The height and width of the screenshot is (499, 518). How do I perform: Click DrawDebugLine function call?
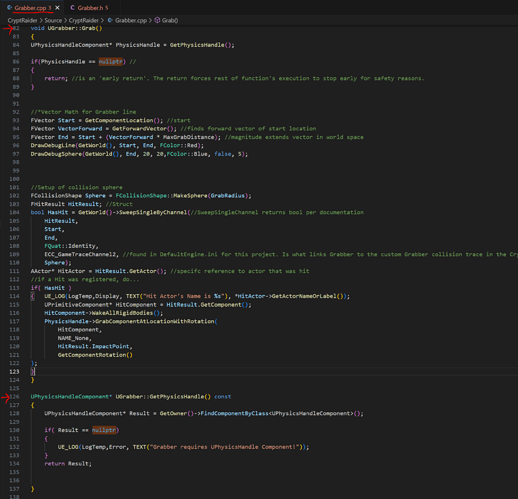[53, 145]
